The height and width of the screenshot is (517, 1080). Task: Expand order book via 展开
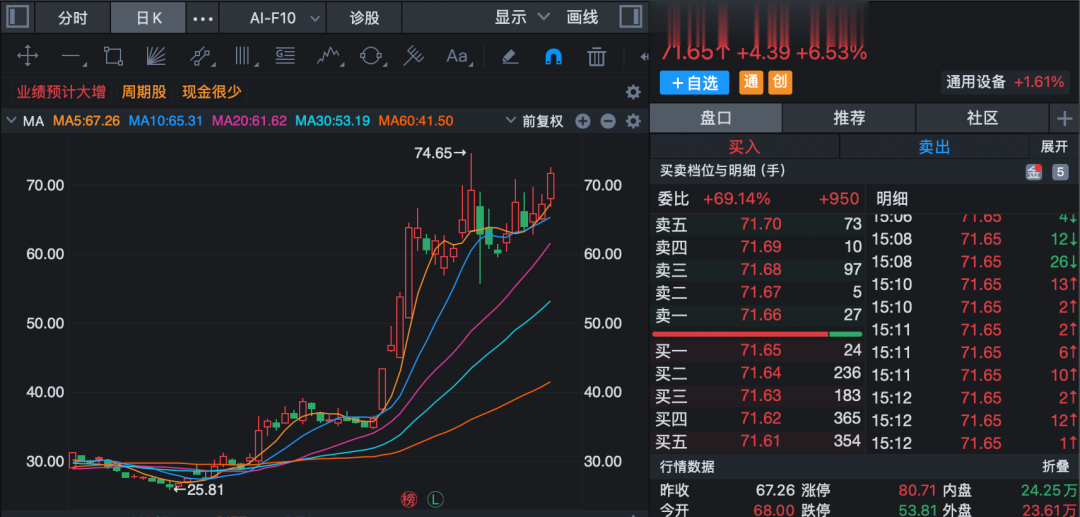pos(1054,146)
